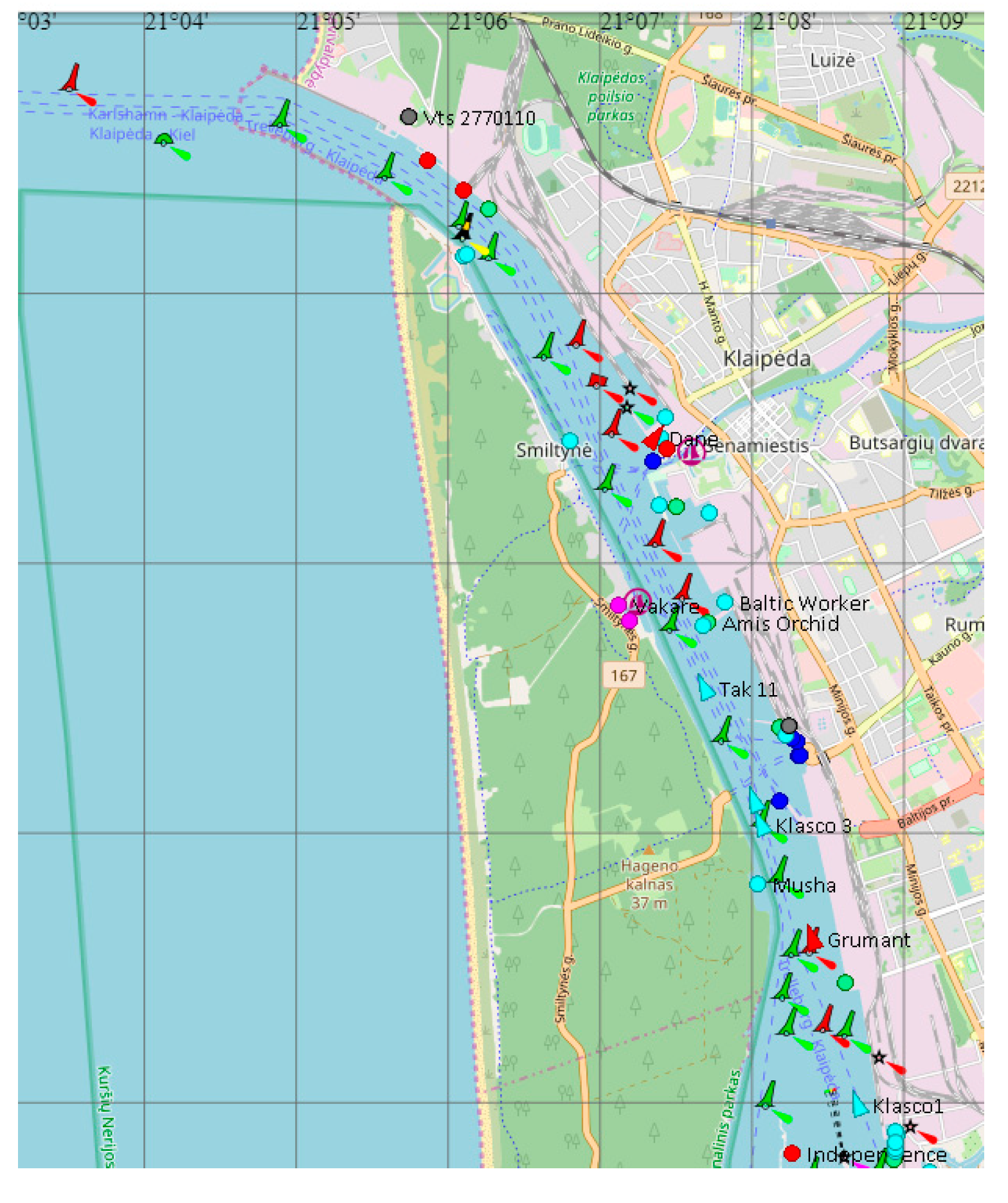Select the cyan circle next to Musha

coord(757,883)
